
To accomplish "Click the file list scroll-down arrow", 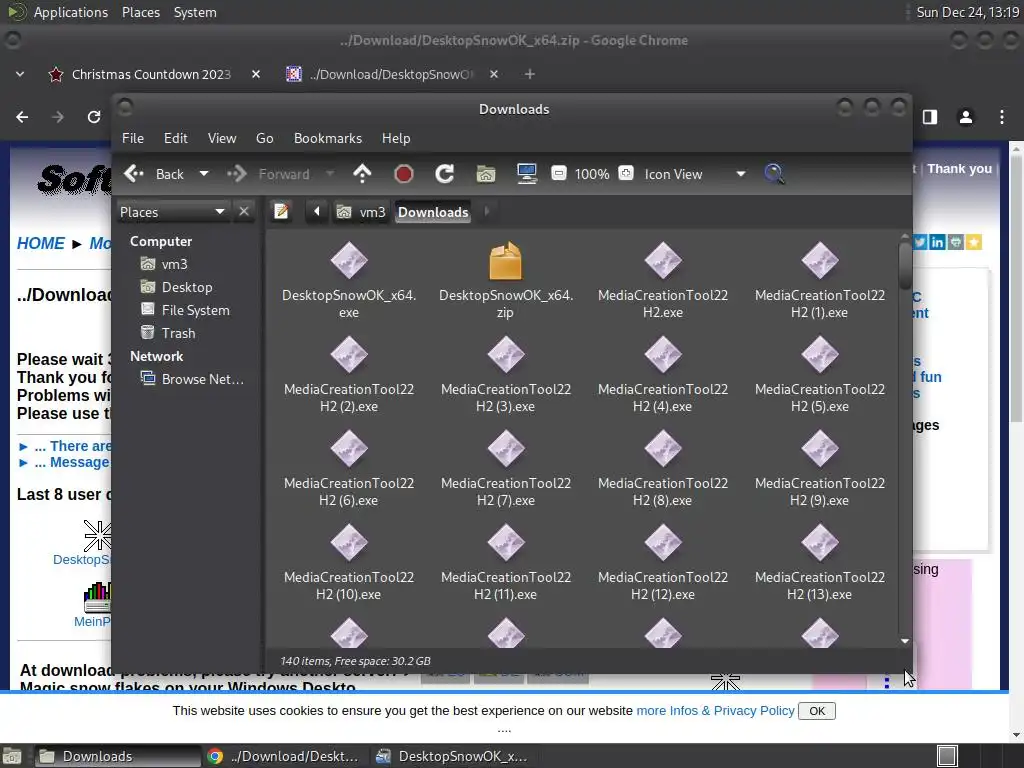I will pos(904,641).
